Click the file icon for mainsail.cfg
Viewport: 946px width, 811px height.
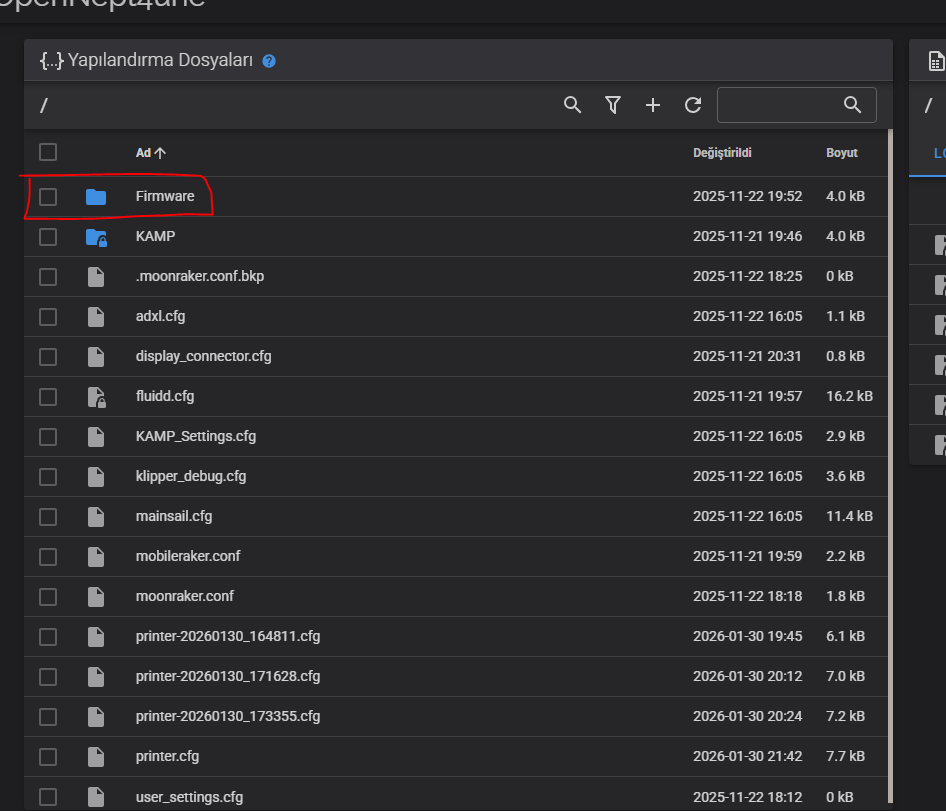coord(96,517)
